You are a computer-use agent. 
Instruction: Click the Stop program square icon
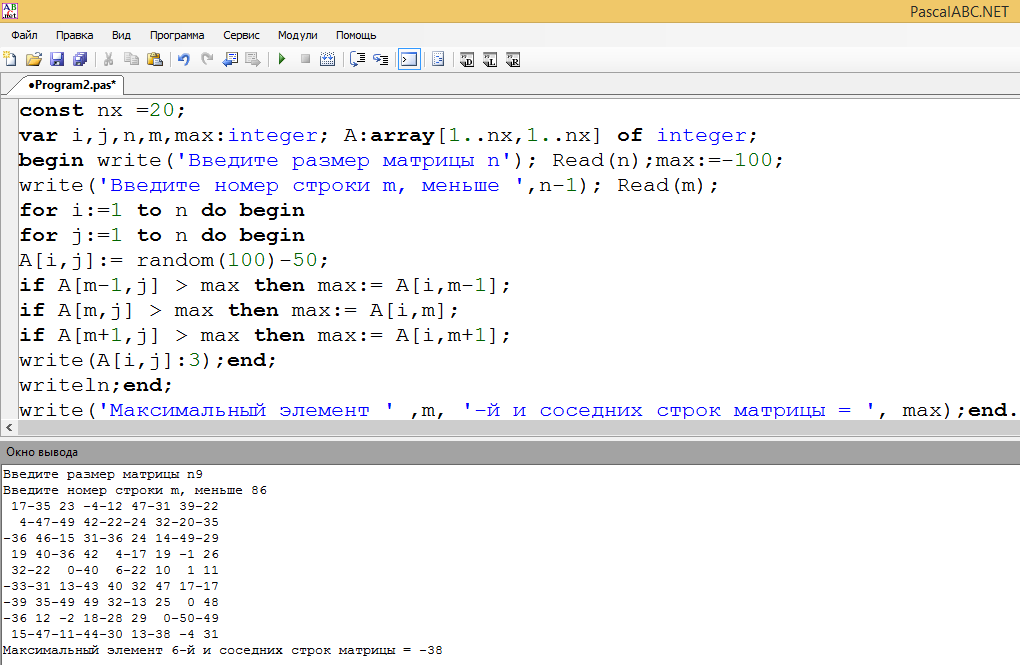(305, 60)
